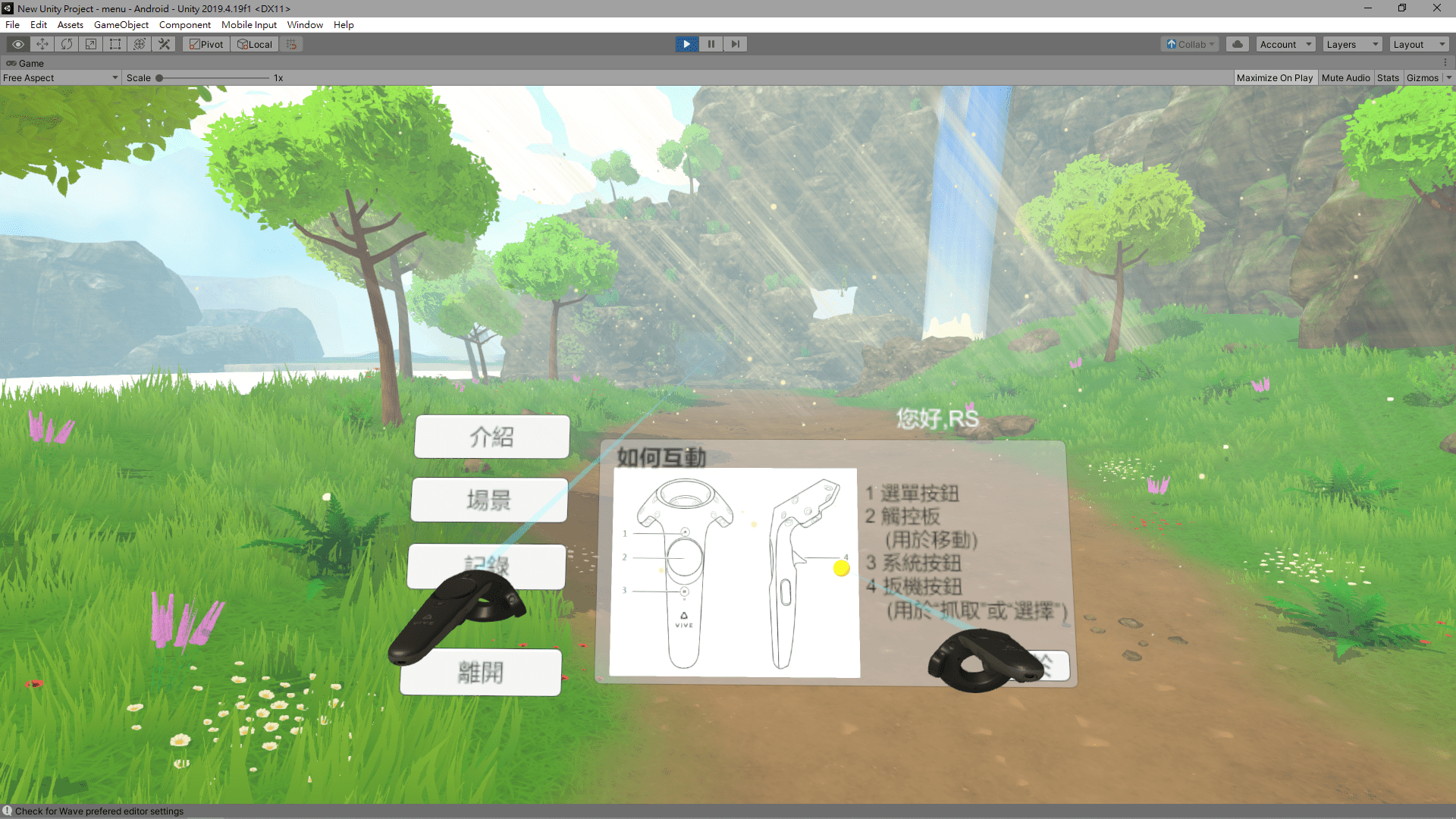Step forward one frame
1456x819 pixels.
tap(735, 44)
